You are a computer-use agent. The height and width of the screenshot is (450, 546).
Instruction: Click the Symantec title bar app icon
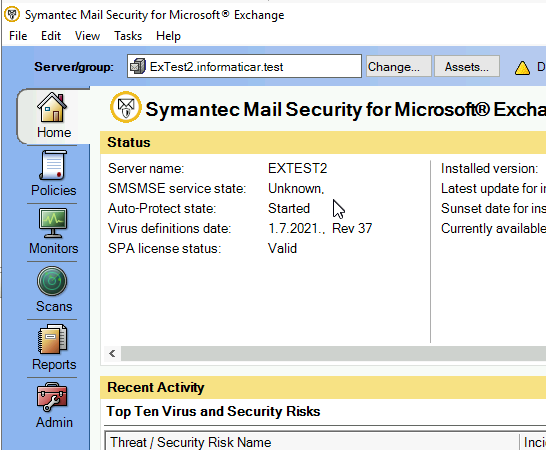click(x=12, y=15)
